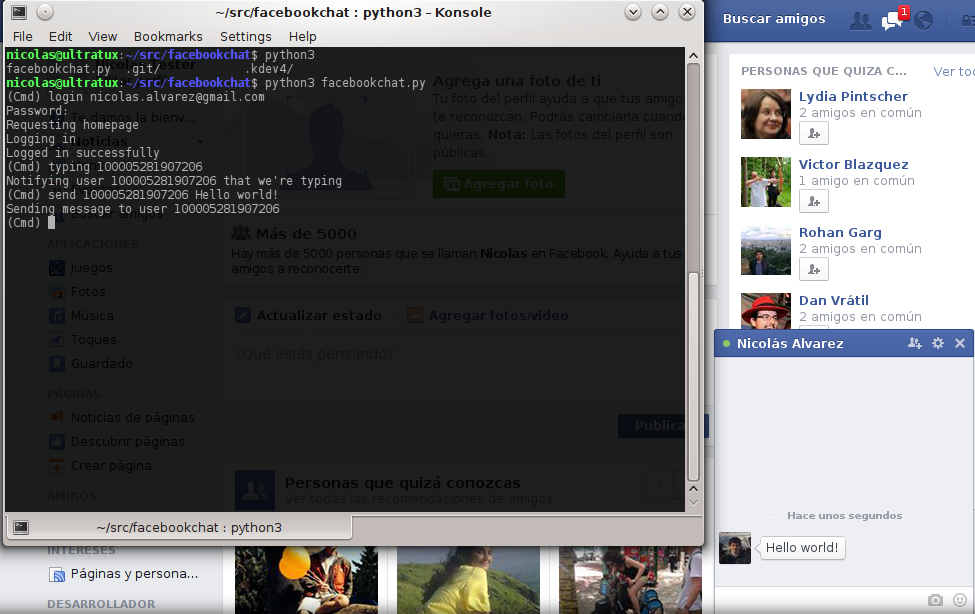Attach a photo with chat camera icon
Screen dimensions: 975x614
(x=935, y=600)
